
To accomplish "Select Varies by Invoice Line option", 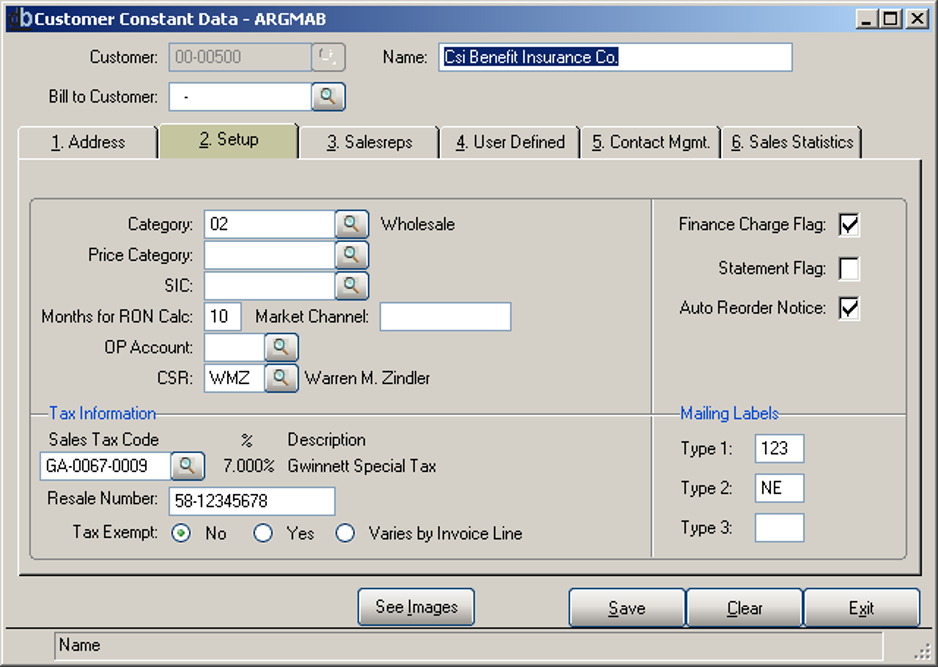I will 345,533.
